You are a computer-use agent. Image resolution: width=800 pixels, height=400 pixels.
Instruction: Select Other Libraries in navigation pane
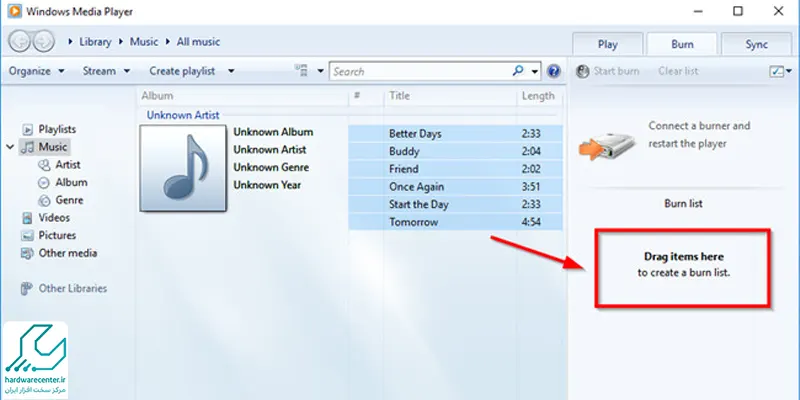[73, 289]
